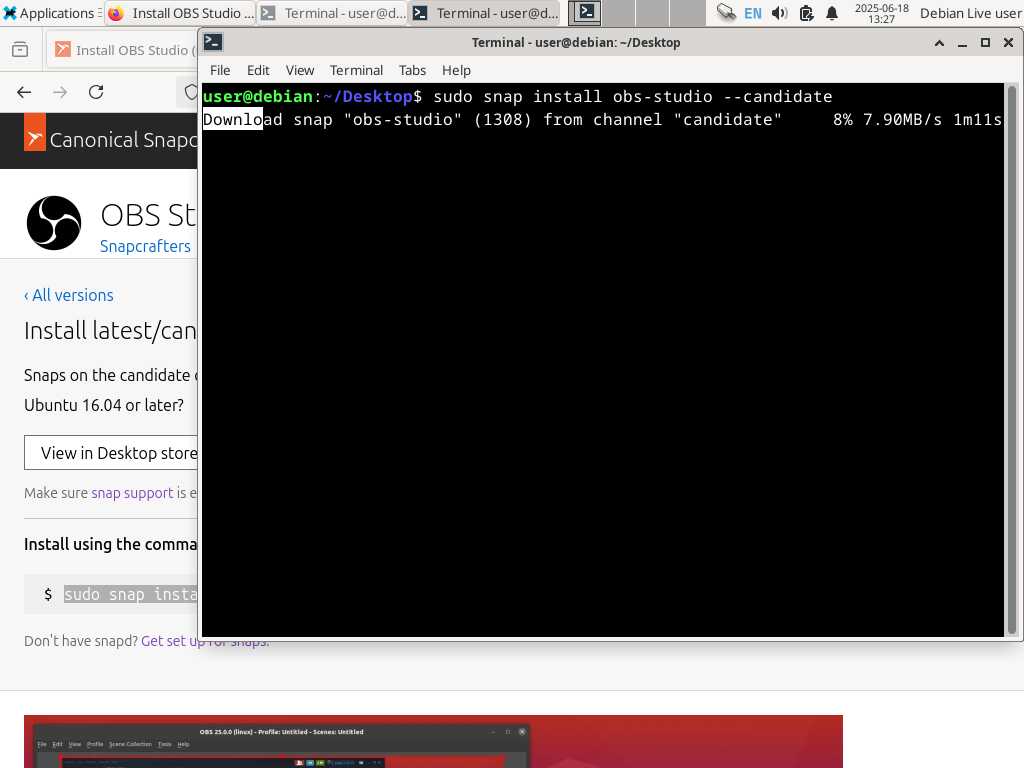Click the EN keyboard layout indicator
Image resolution: width=1024 pixels, height=768 pixels.
(x=753, y=13)
